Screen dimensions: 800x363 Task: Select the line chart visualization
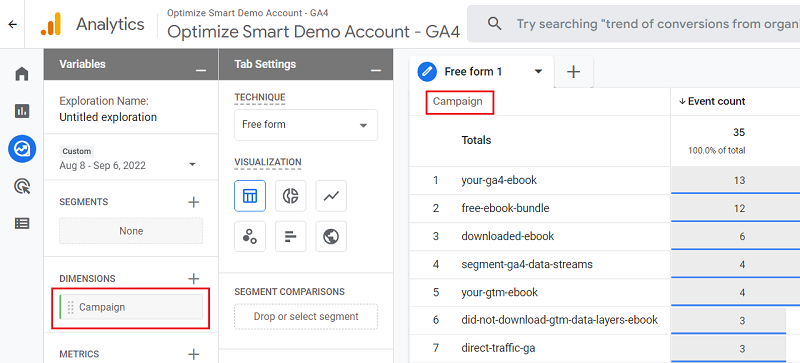coord(331,196)
